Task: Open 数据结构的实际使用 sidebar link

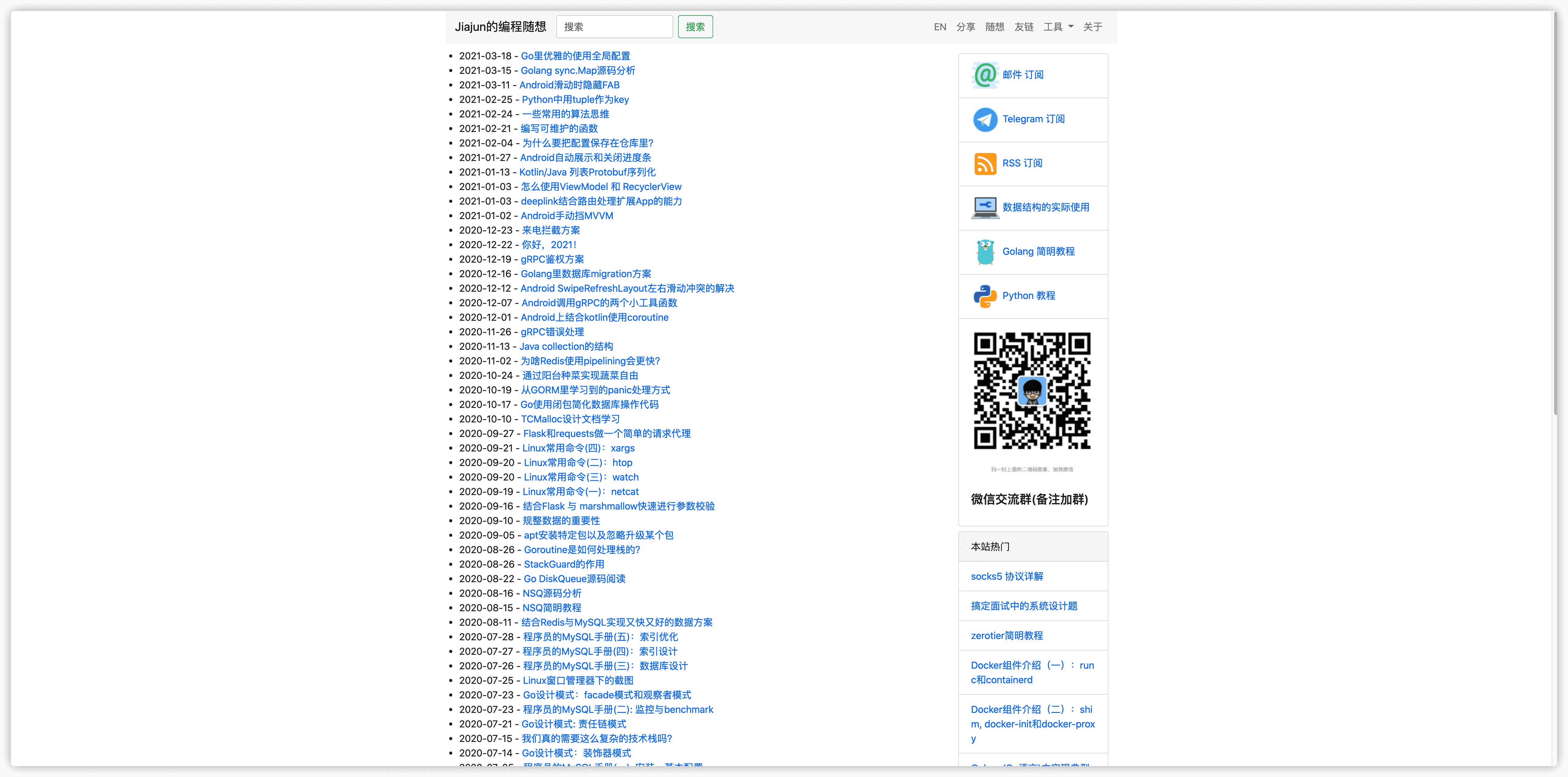Action: (1046, 208)
